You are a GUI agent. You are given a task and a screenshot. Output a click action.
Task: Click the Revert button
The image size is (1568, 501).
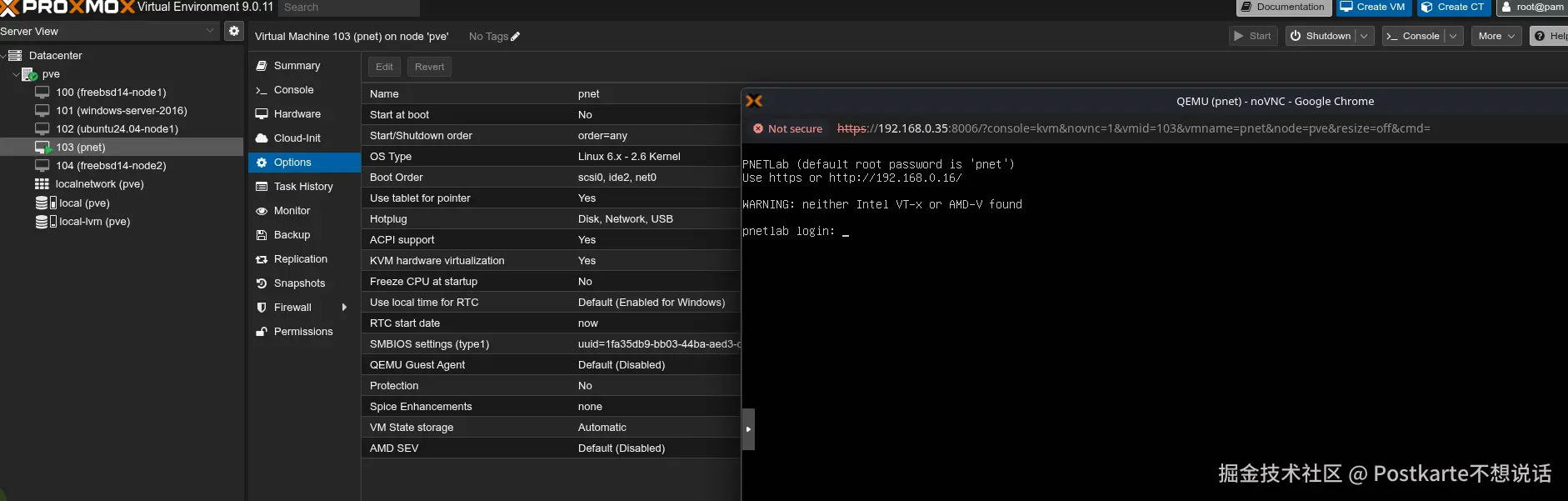[429, 67]
